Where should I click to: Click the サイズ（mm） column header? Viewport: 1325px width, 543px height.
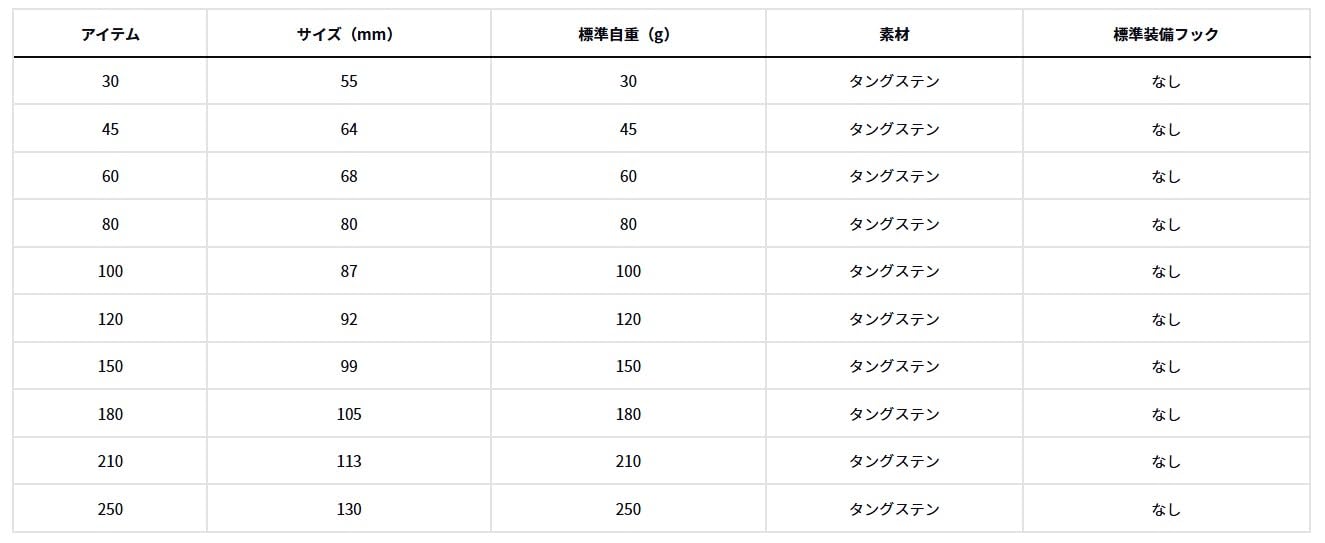click(x=349, y=34)
